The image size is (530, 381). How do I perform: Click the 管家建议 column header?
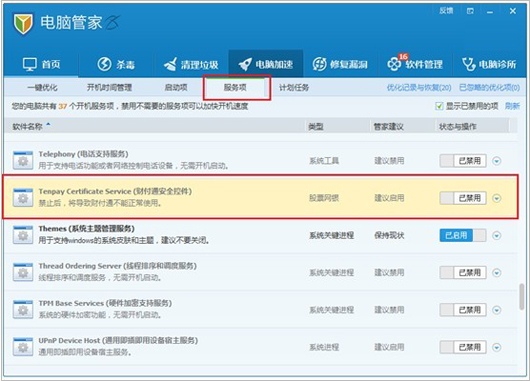tap(388, 127)
